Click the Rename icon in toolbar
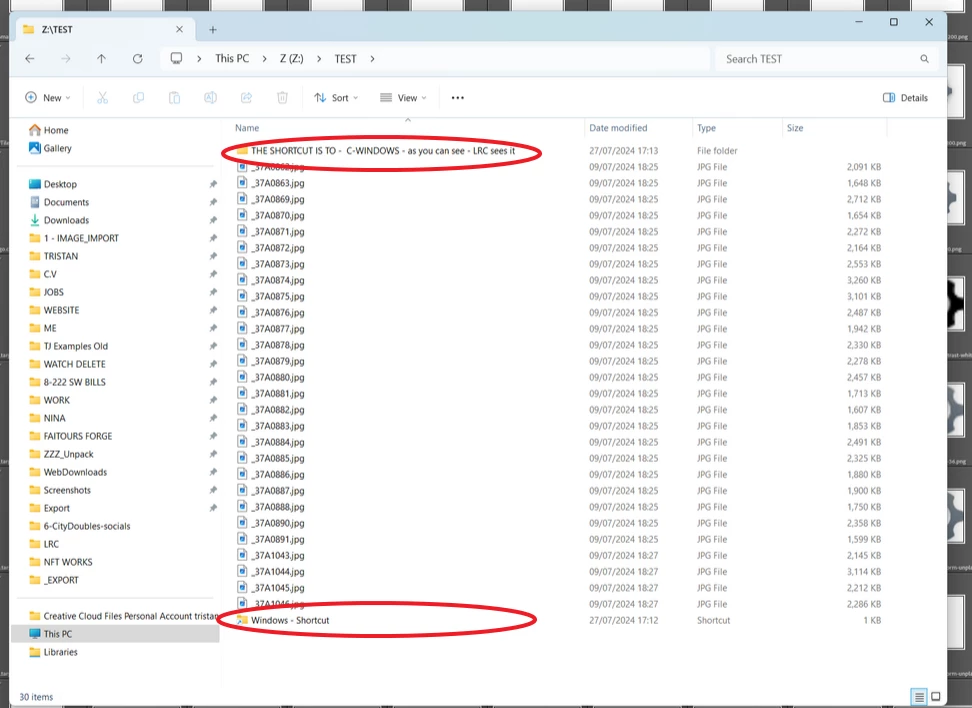Screen dimensions: 972x708 point(210,97)
